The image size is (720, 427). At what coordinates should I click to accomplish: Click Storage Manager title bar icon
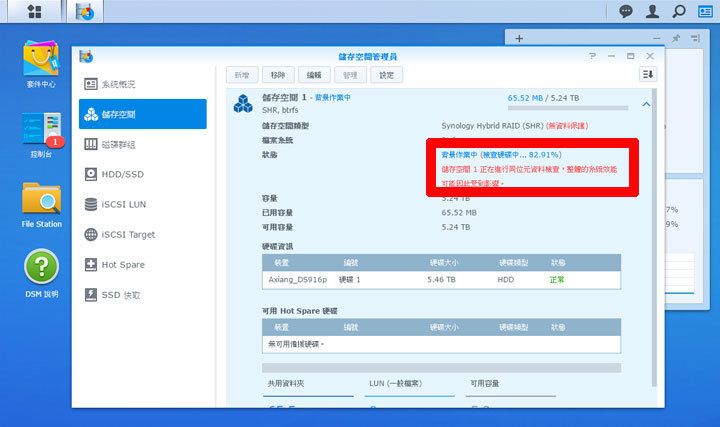(86, 56)
